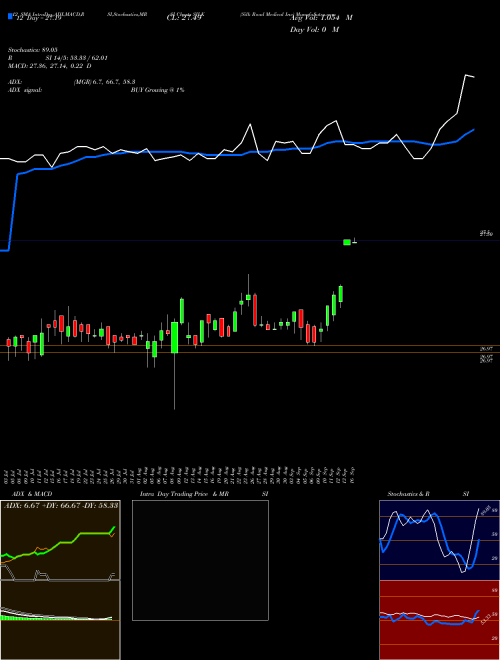
Task: Click the latest green candle at the blue price line
Action: (x=347, y=242)
